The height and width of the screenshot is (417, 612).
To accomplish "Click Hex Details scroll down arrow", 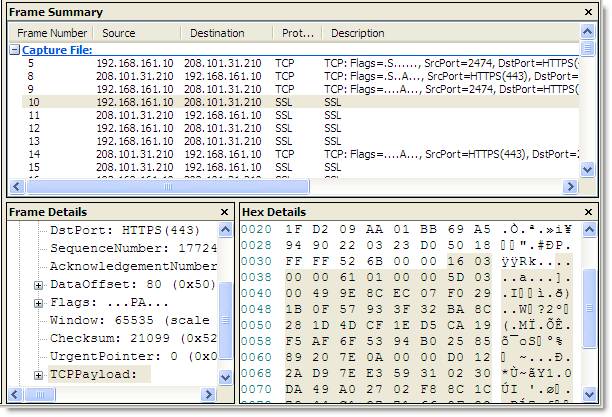I will (x=589, y=394).
